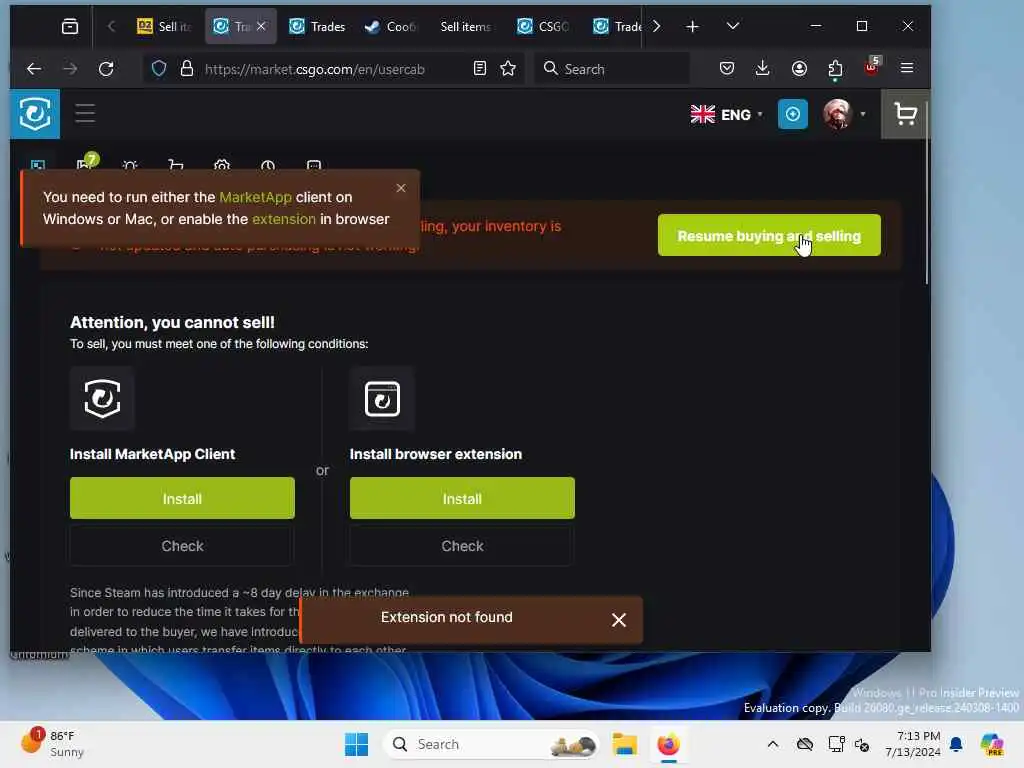
Task: Open Firefox application menu
Action: (906, 69)
